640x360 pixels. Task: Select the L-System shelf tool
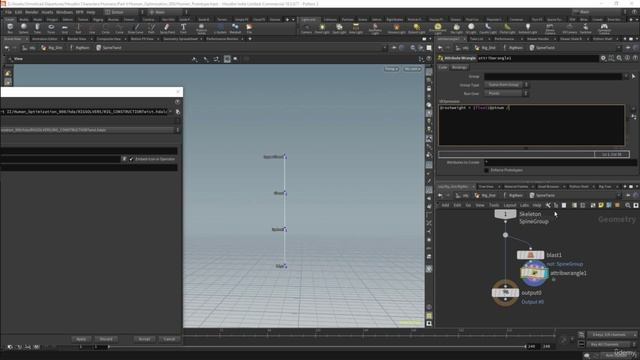click(x=220, y=29)
